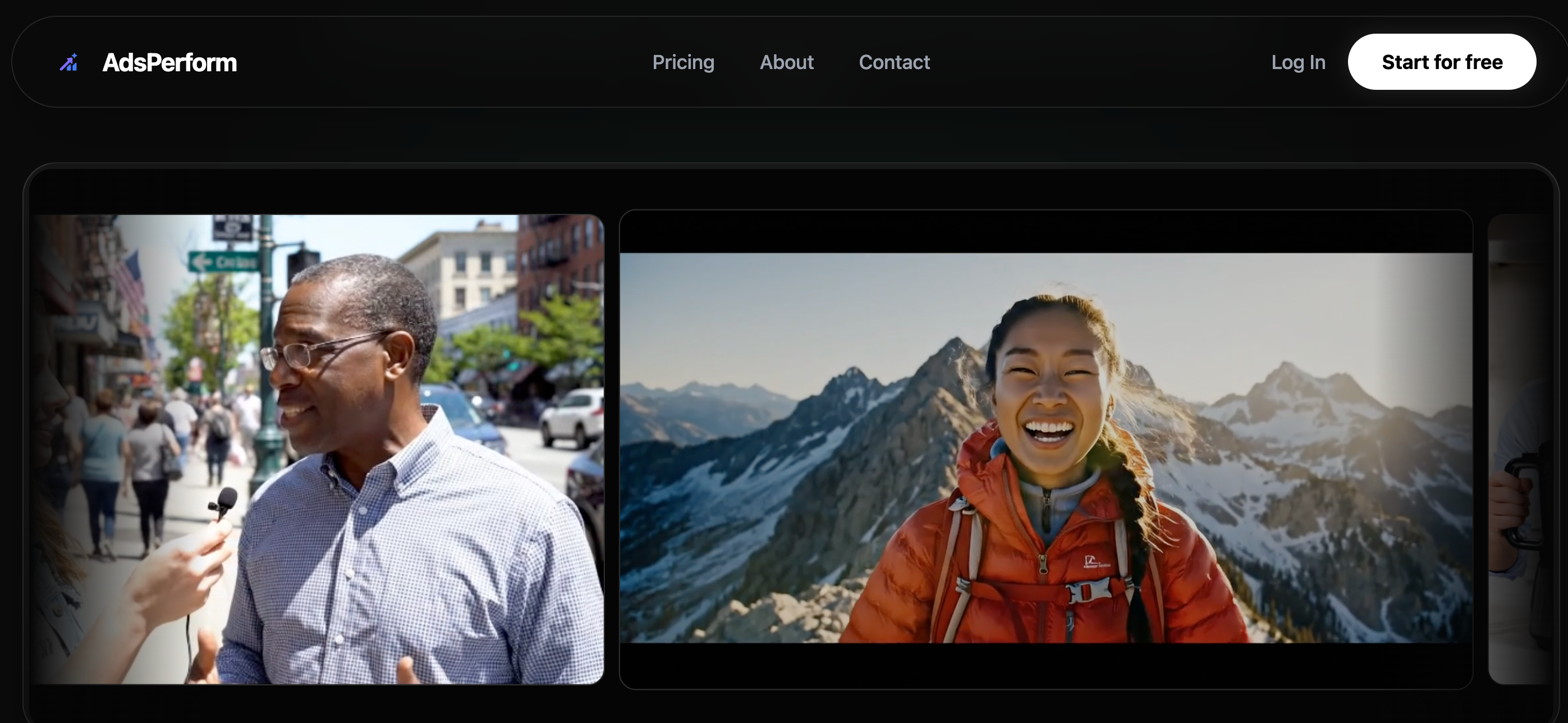Viewport: 1568px width, 723px height.
Task: Click the laughing woman's face in mountain video
Action: (1052, 390)
